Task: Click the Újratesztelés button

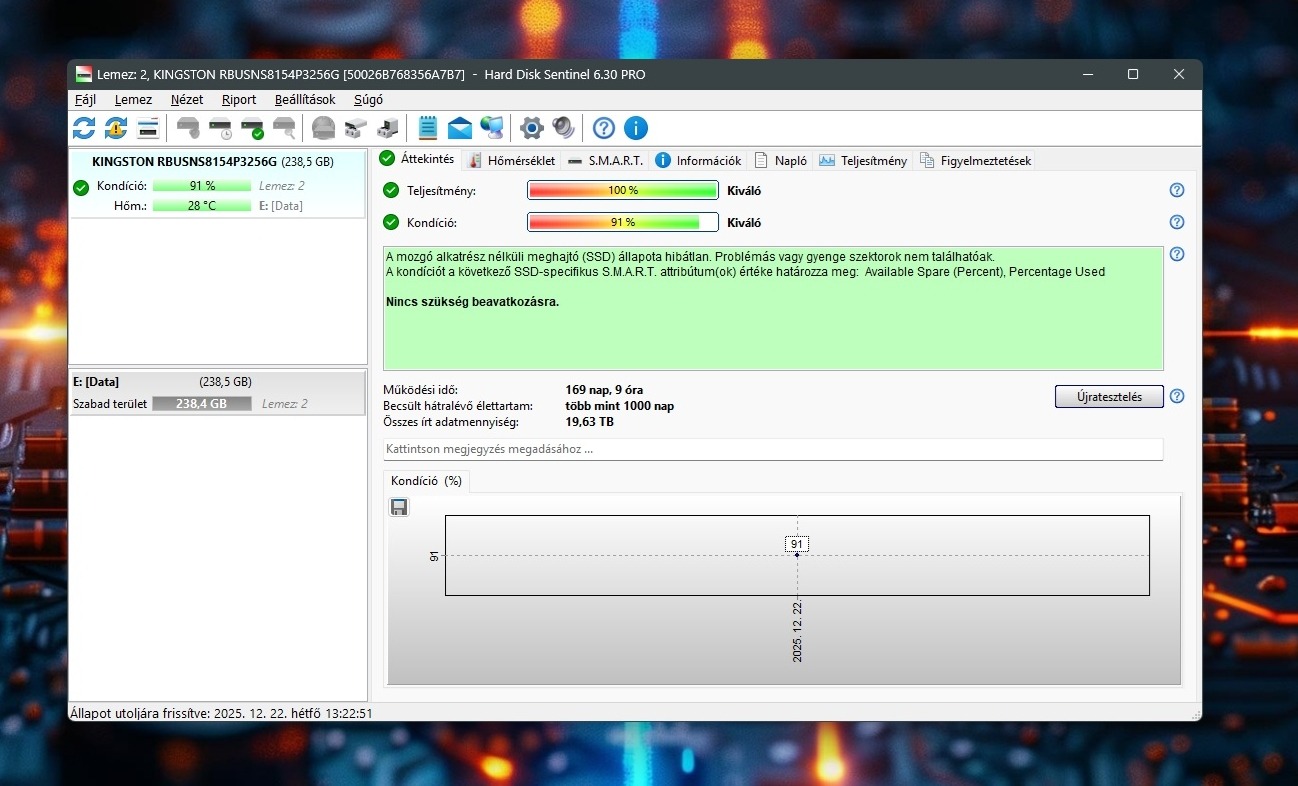Action: (x=1109, y=396)
